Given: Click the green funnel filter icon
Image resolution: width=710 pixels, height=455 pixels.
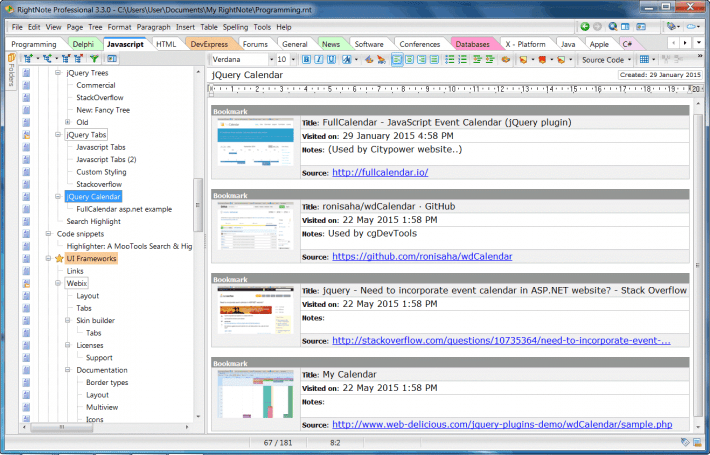Looking at the screenshot, I should 94,58.
